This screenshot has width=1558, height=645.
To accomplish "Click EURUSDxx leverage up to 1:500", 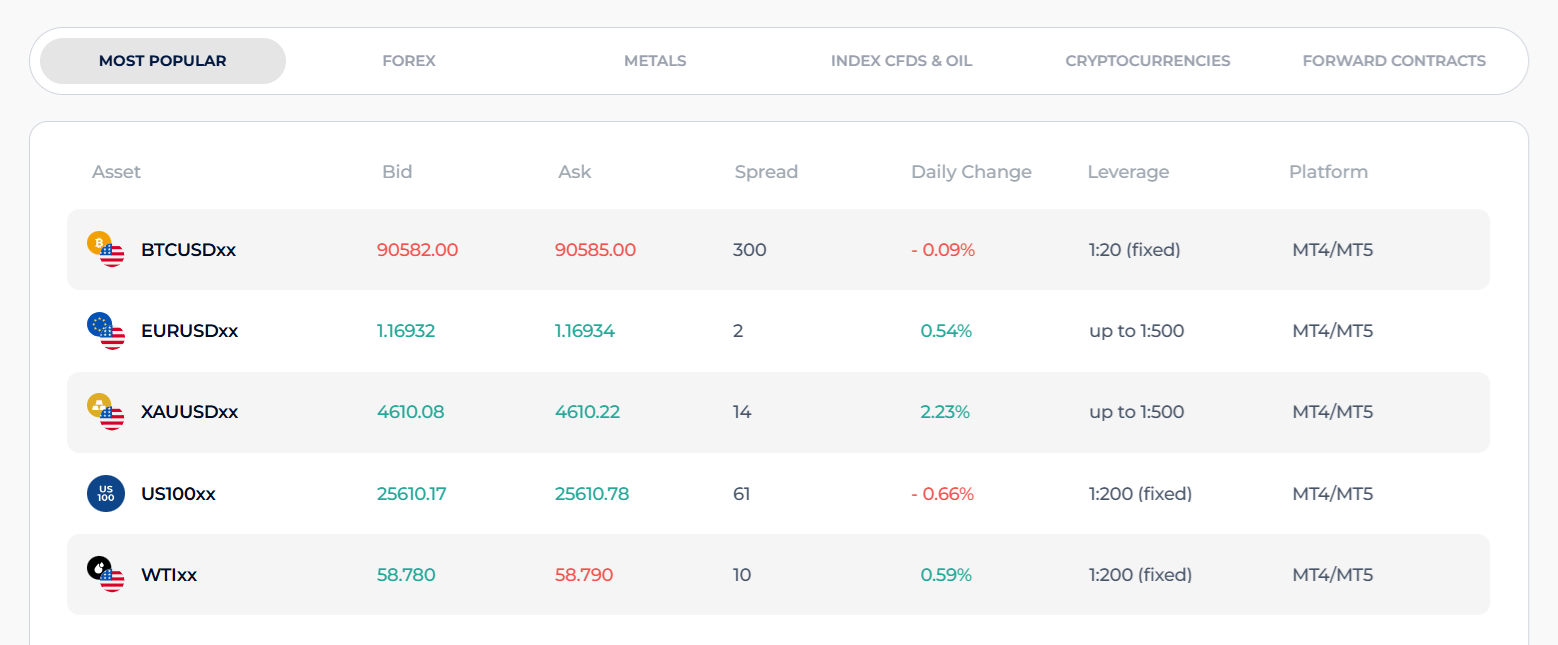I will pos(1137,331).
